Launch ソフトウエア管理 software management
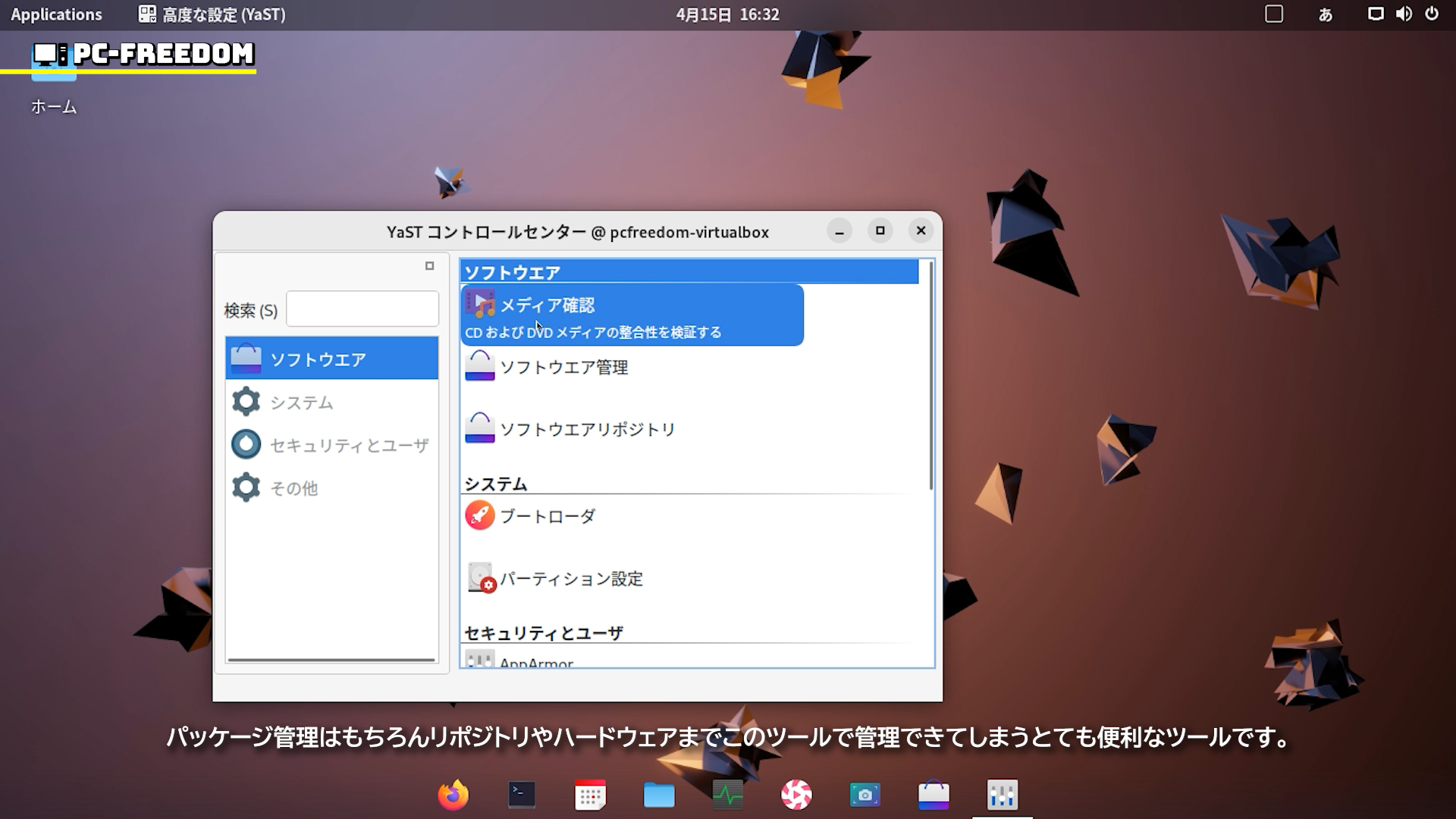 point(563,368)
